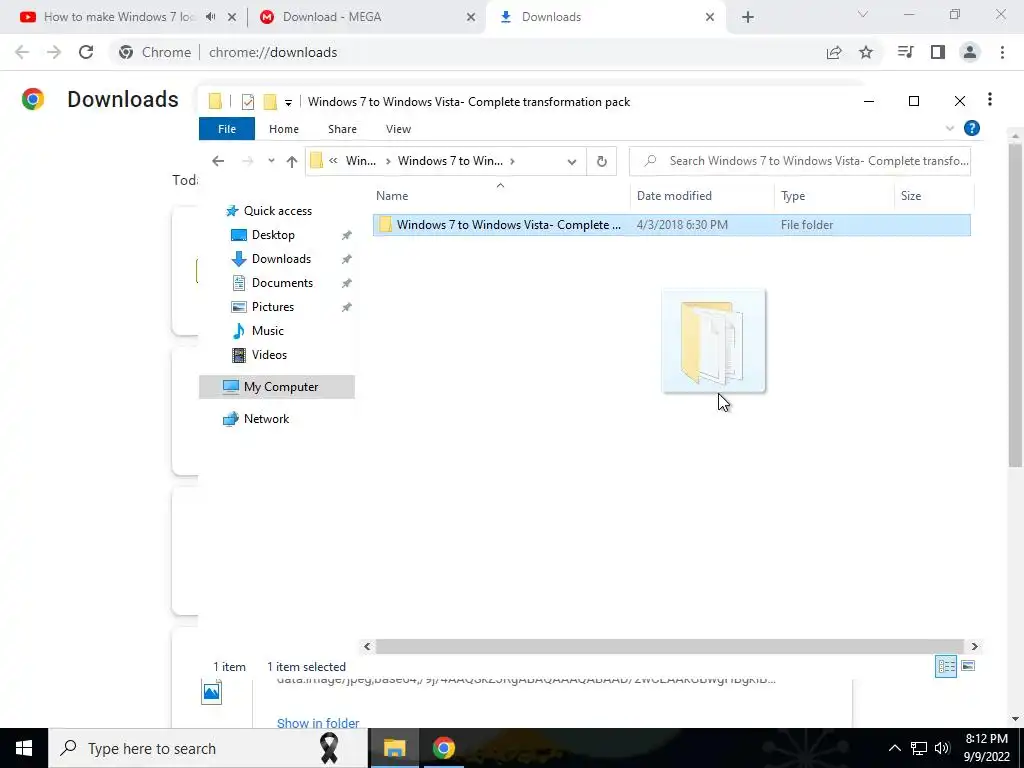Refresh the Explorer folder view

pos(601,161)
